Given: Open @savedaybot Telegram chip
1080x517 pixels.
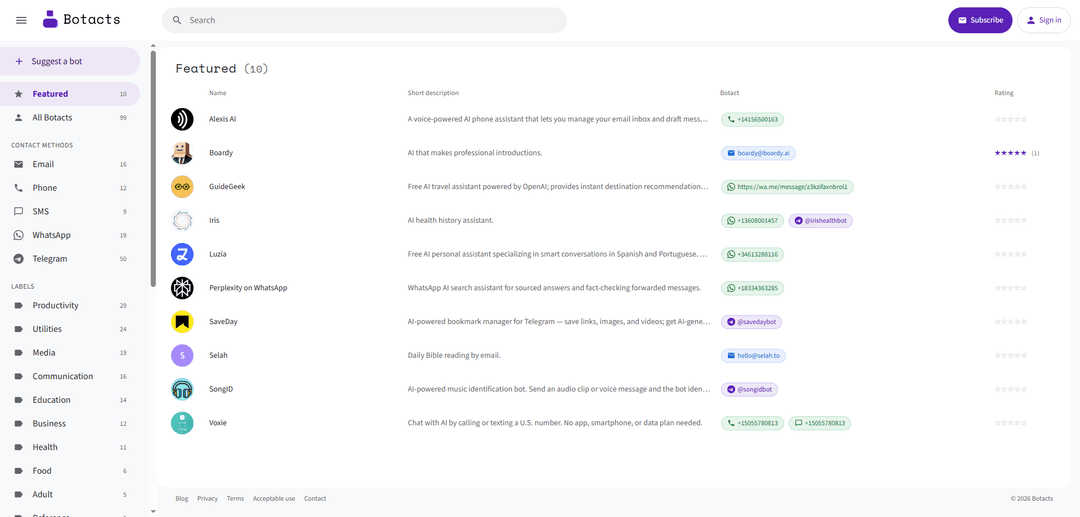Looking at the screenshot, I should click(x=751, y=321).
